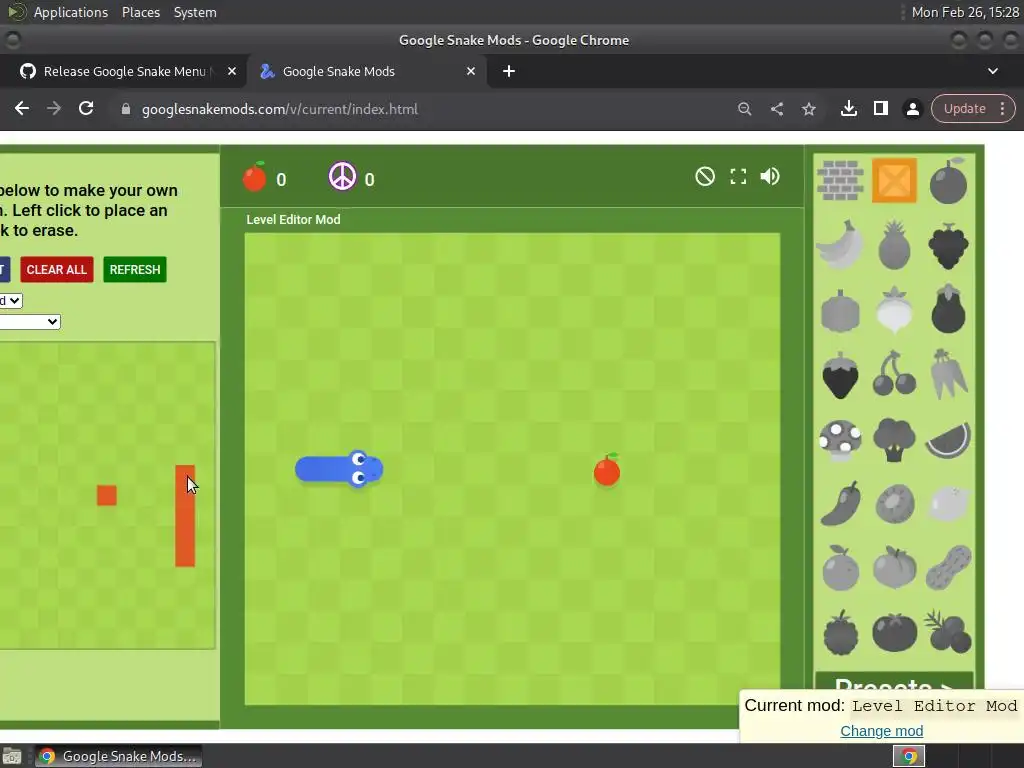Close the Google Snake Mods tab

[471, 71]
